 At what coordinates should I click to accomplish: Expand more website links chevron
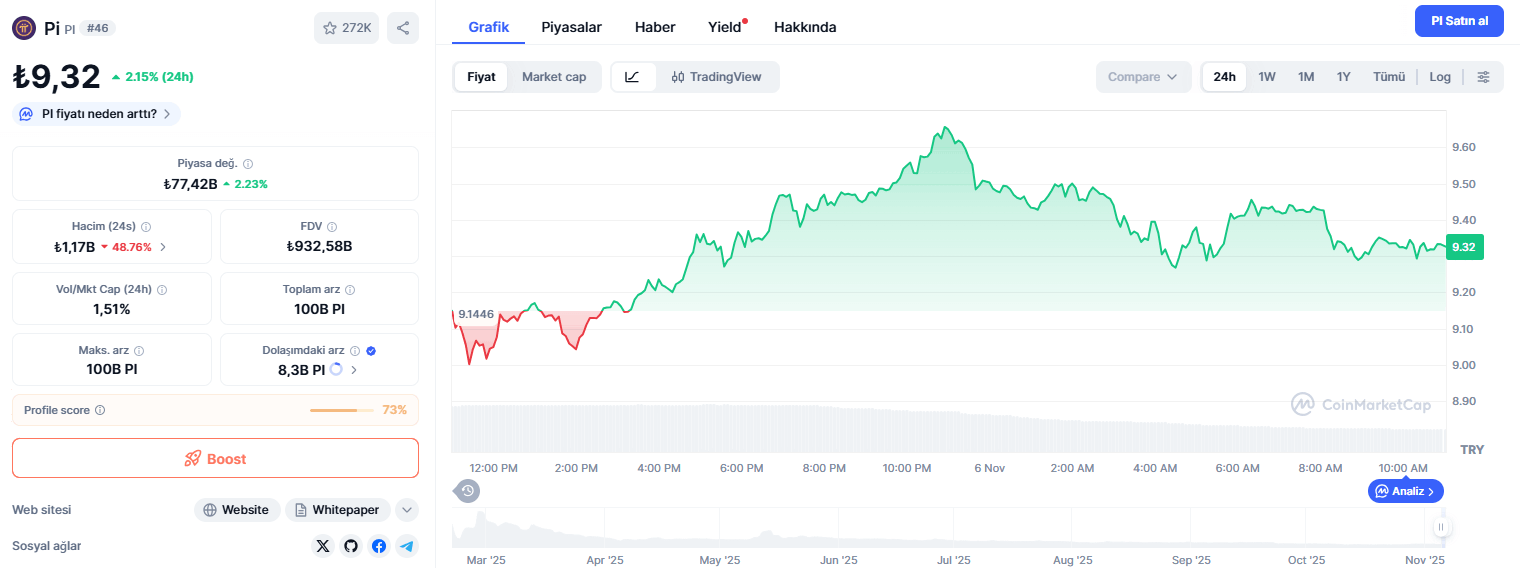coord(407,510)
